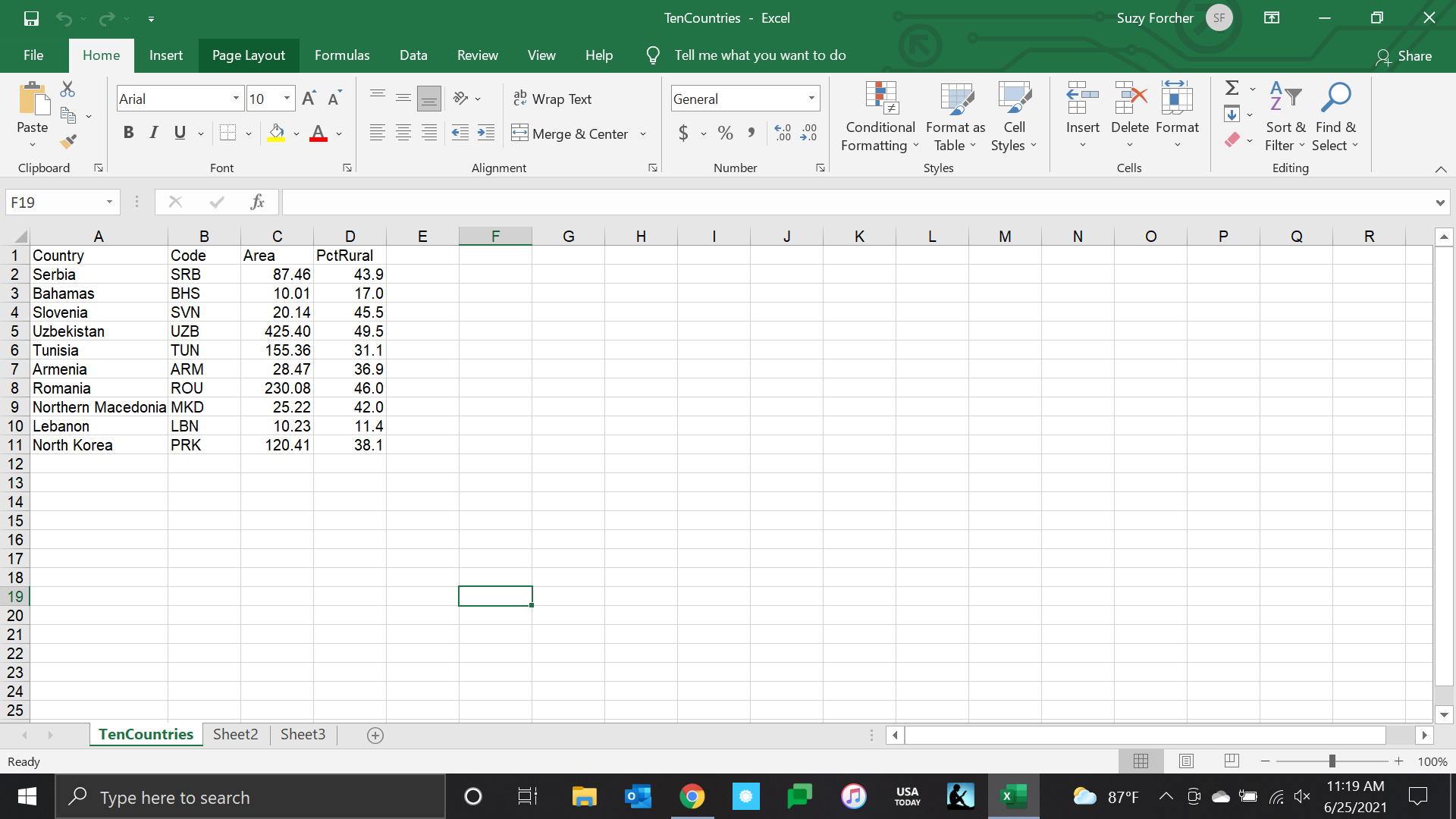Image resolution: width=1456 pixels, height=819 pixels.
Task: Click the Insert Function fx icon
Action: [257, 202]
